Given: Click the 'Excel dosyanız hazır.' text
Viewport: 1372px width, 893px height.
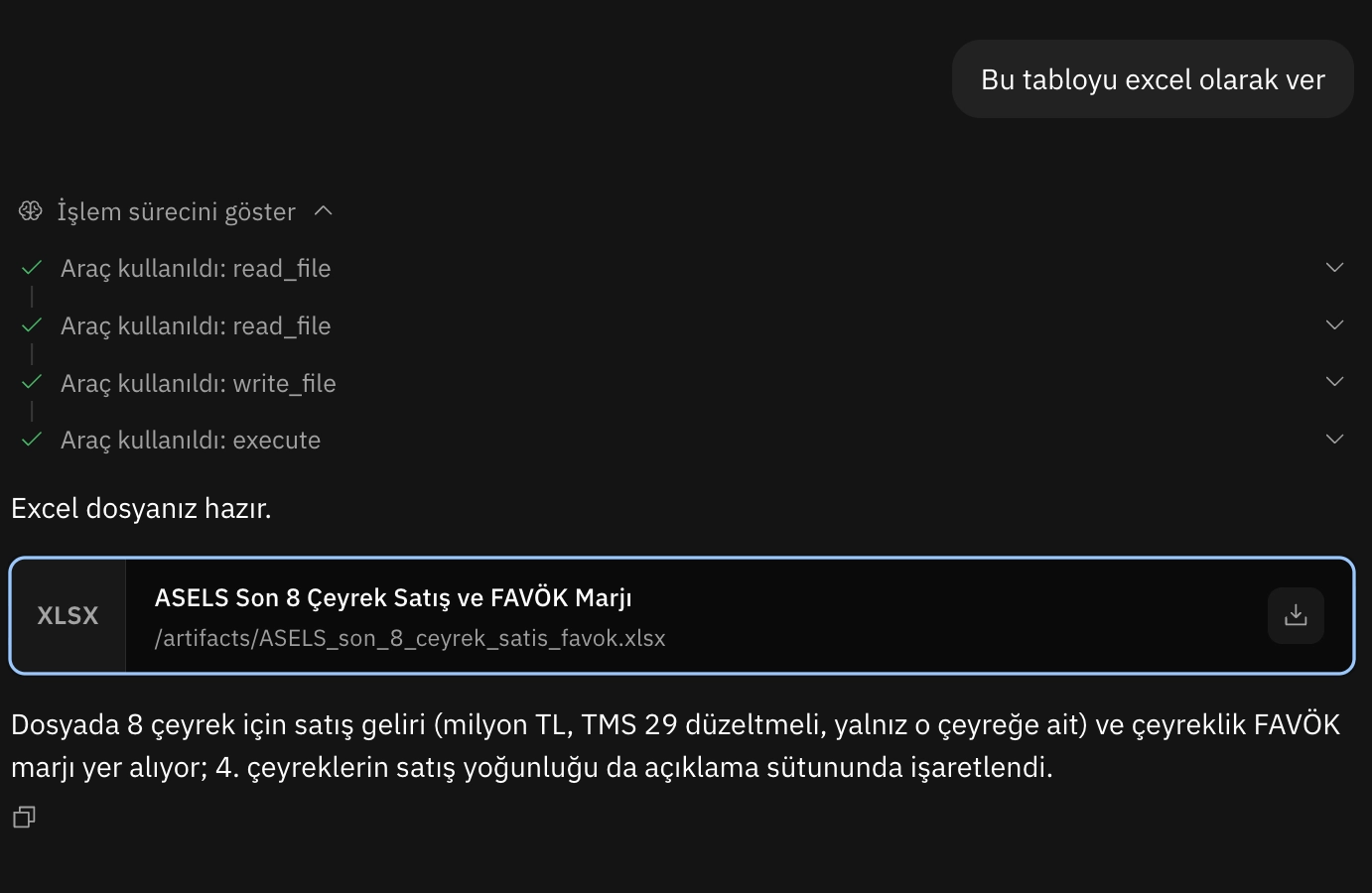Looking at the screenshot, I should click(141, 508).
